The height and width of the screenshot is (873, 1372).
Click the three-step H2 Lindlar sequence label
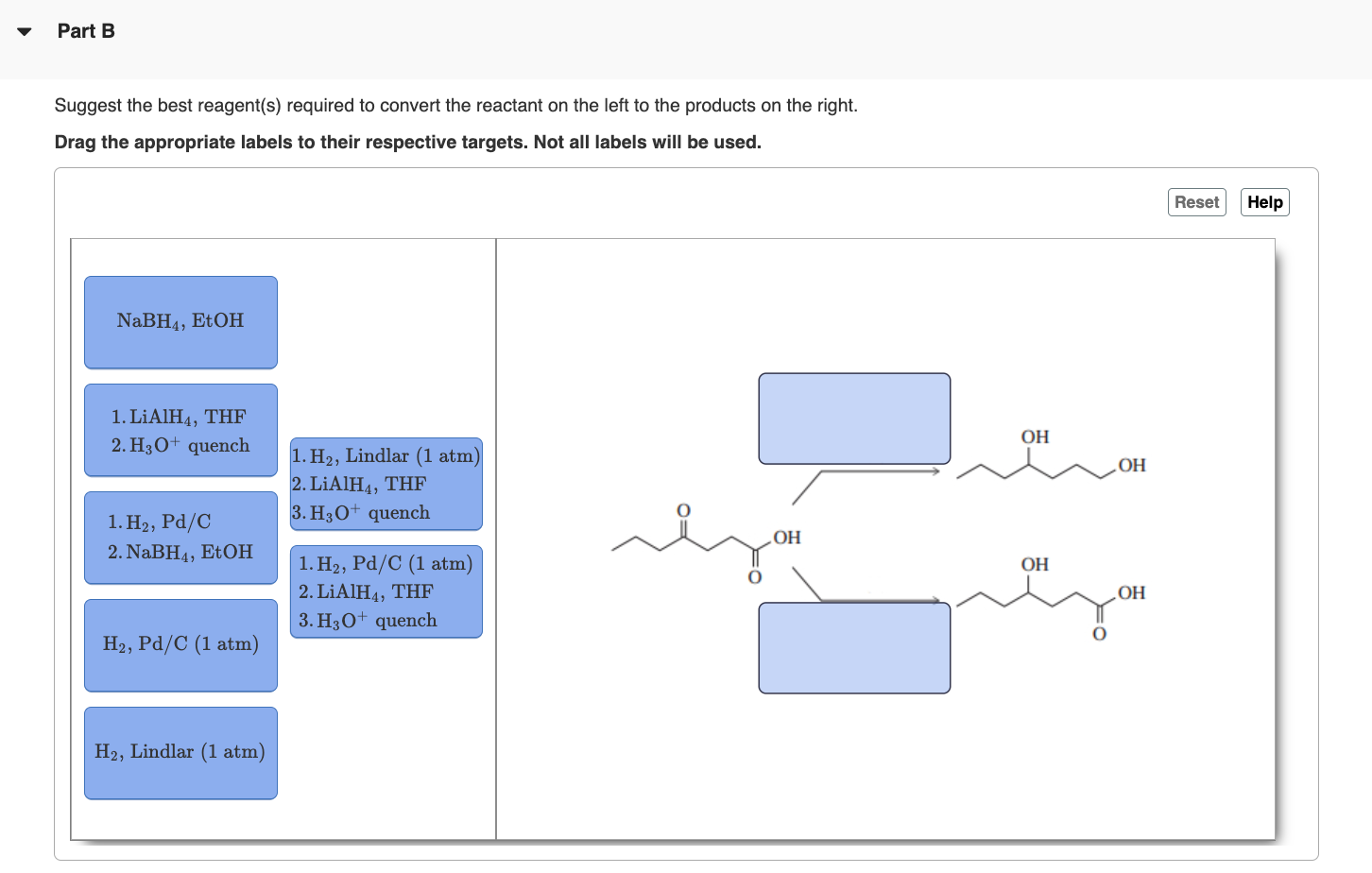386,484
